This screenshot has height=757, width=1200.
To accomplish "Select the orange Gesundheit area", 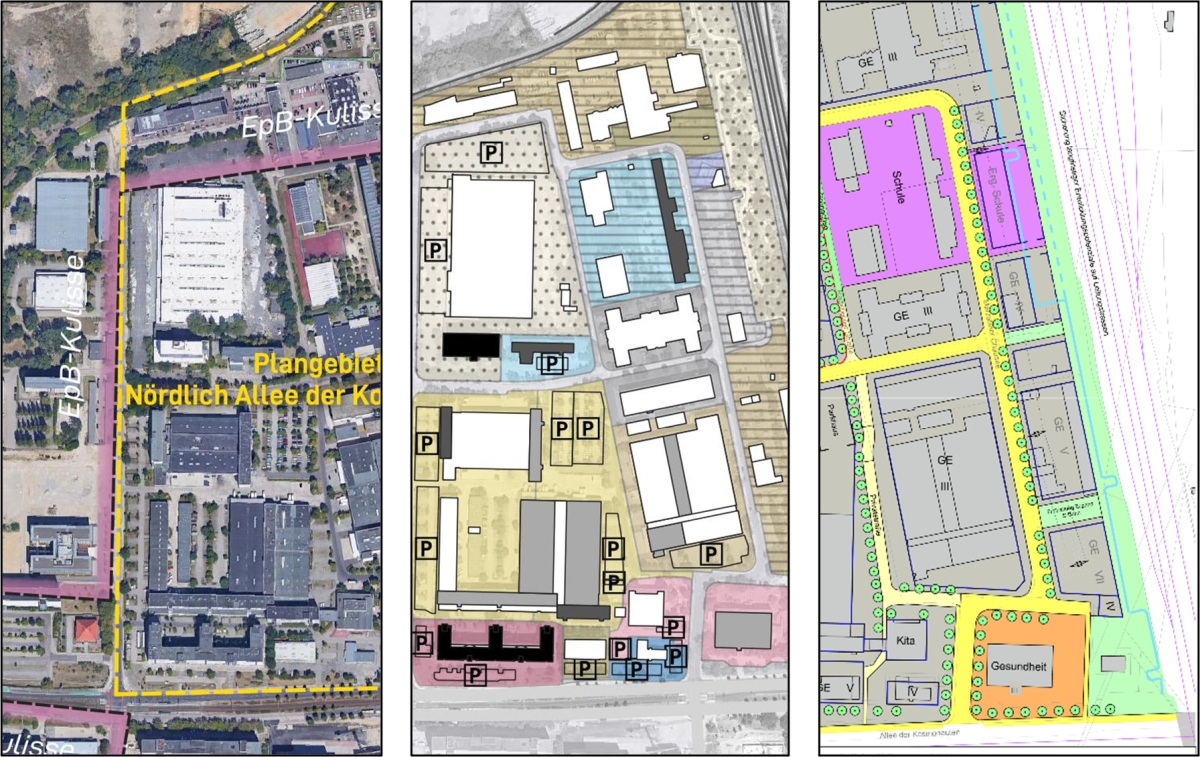I will (1022, 663).
